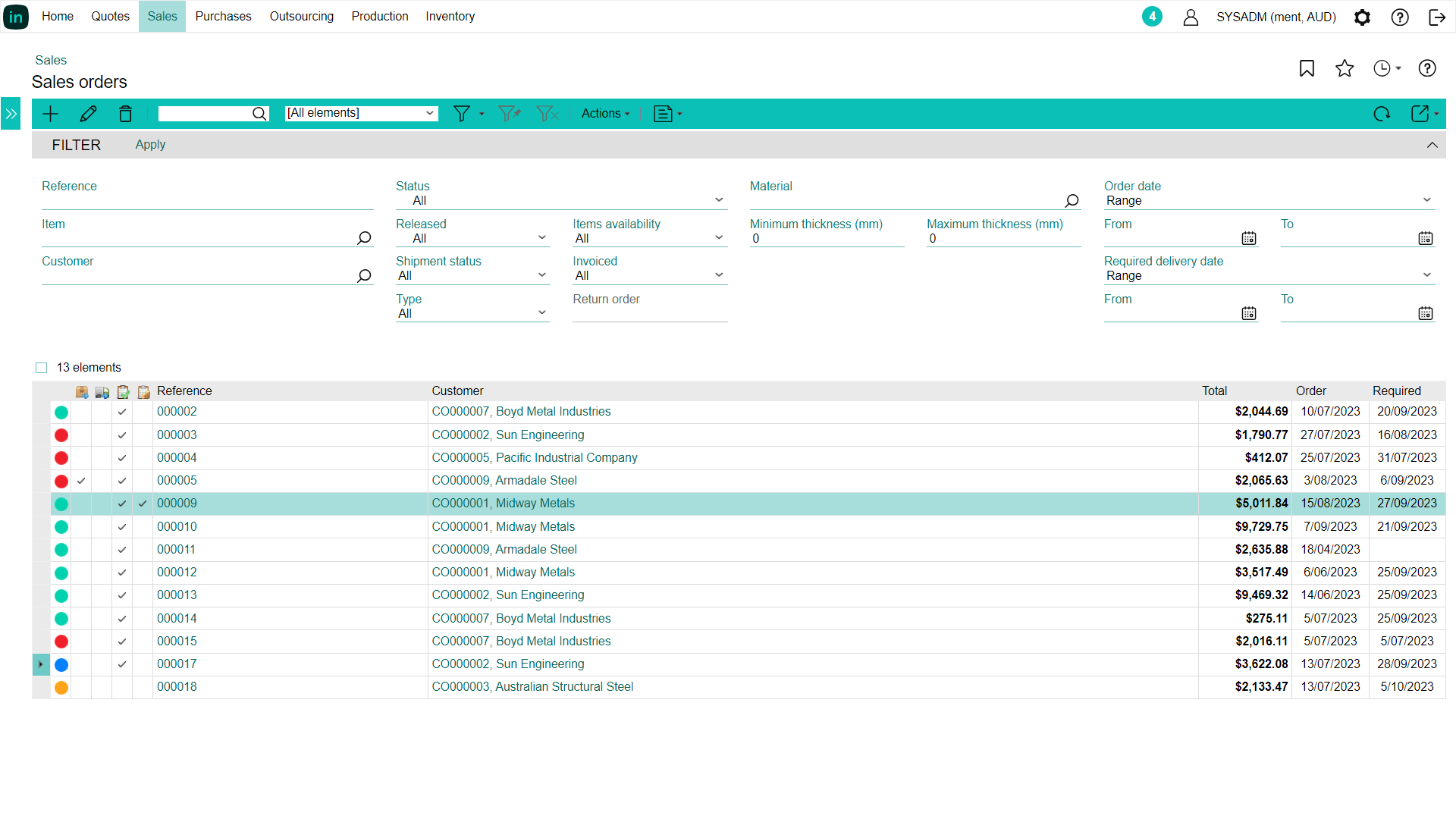
Task: Open the settings gear icon
Action: click(x=1362, y=17)
